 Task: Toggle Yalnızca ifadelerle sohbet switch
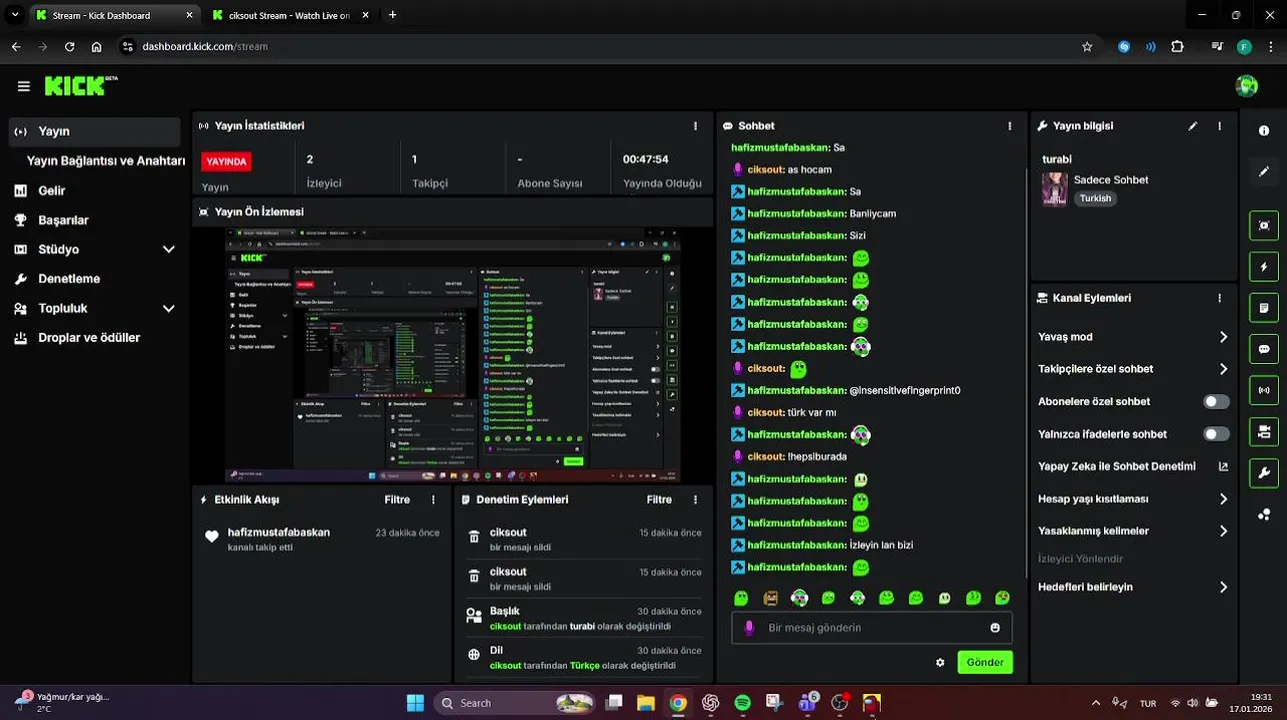click(x=1216, y=434)
